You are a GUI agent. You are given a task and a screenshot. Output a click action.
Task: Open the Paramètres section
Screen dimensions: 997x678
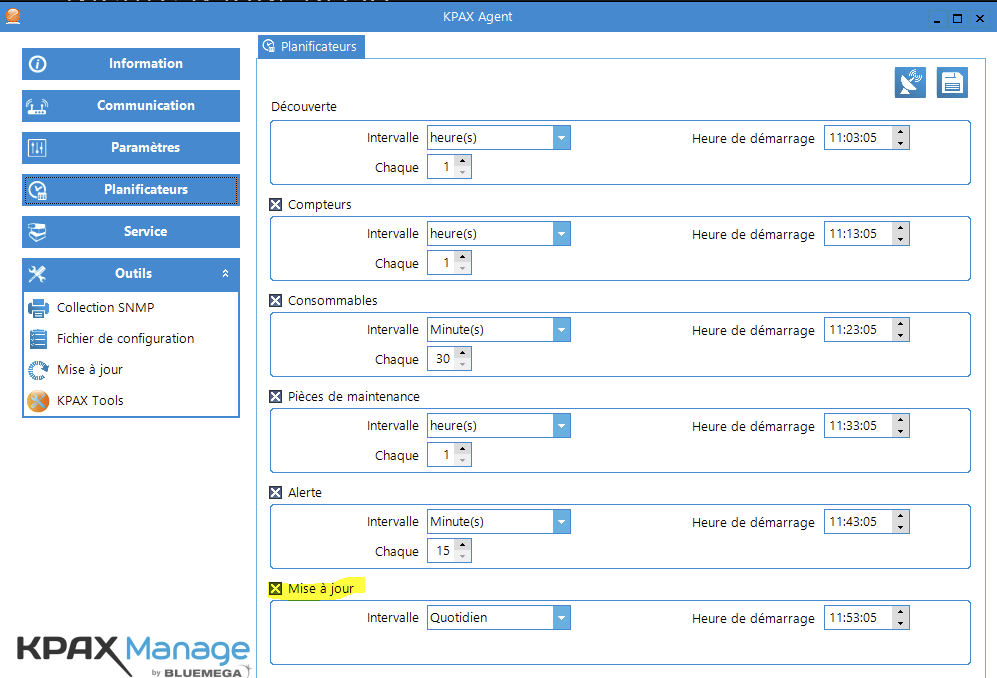(131, 148)
